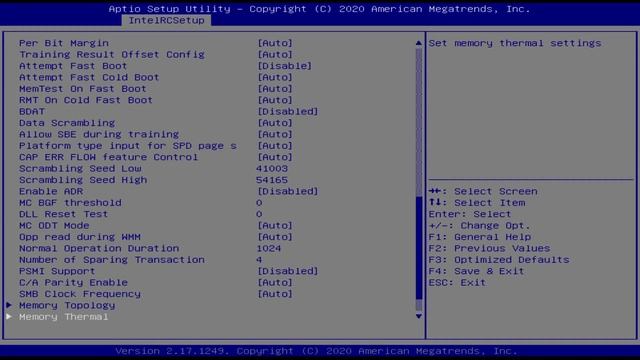
Task: Select the MC ODT Mode label
Action: coord(54,226)
